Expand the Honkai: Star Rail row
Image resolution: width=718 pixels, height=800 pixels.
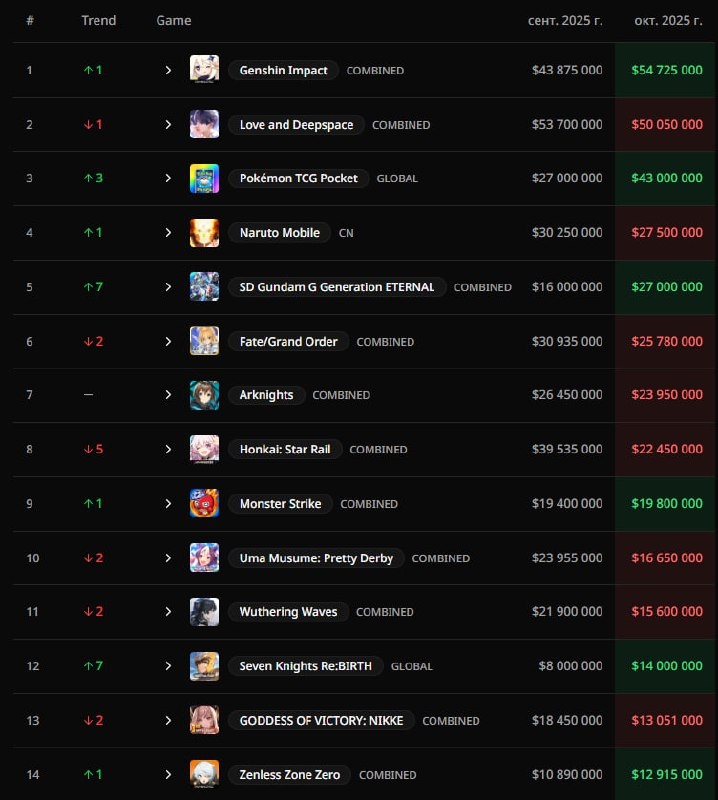click(168, 449)
